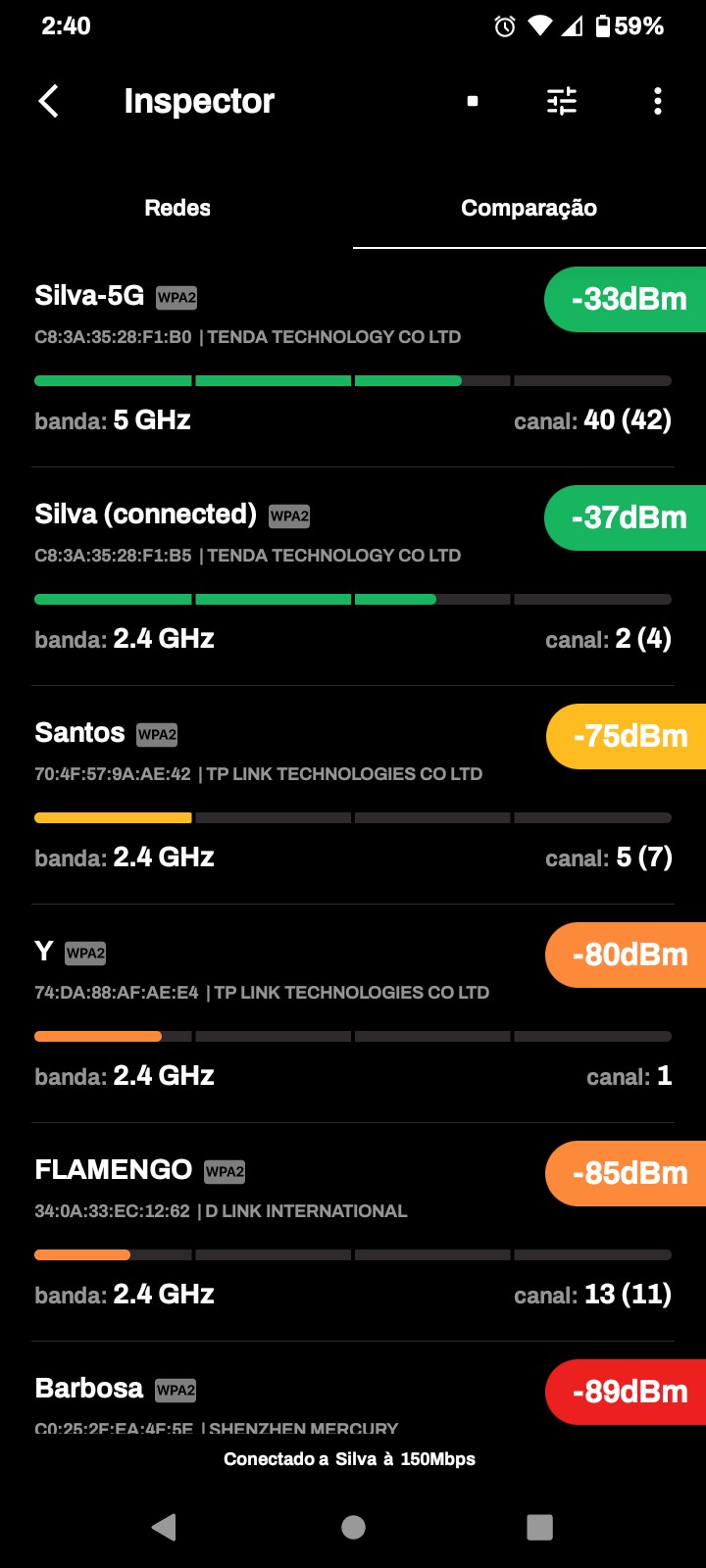Select the Comparação tab

point(529,208)
